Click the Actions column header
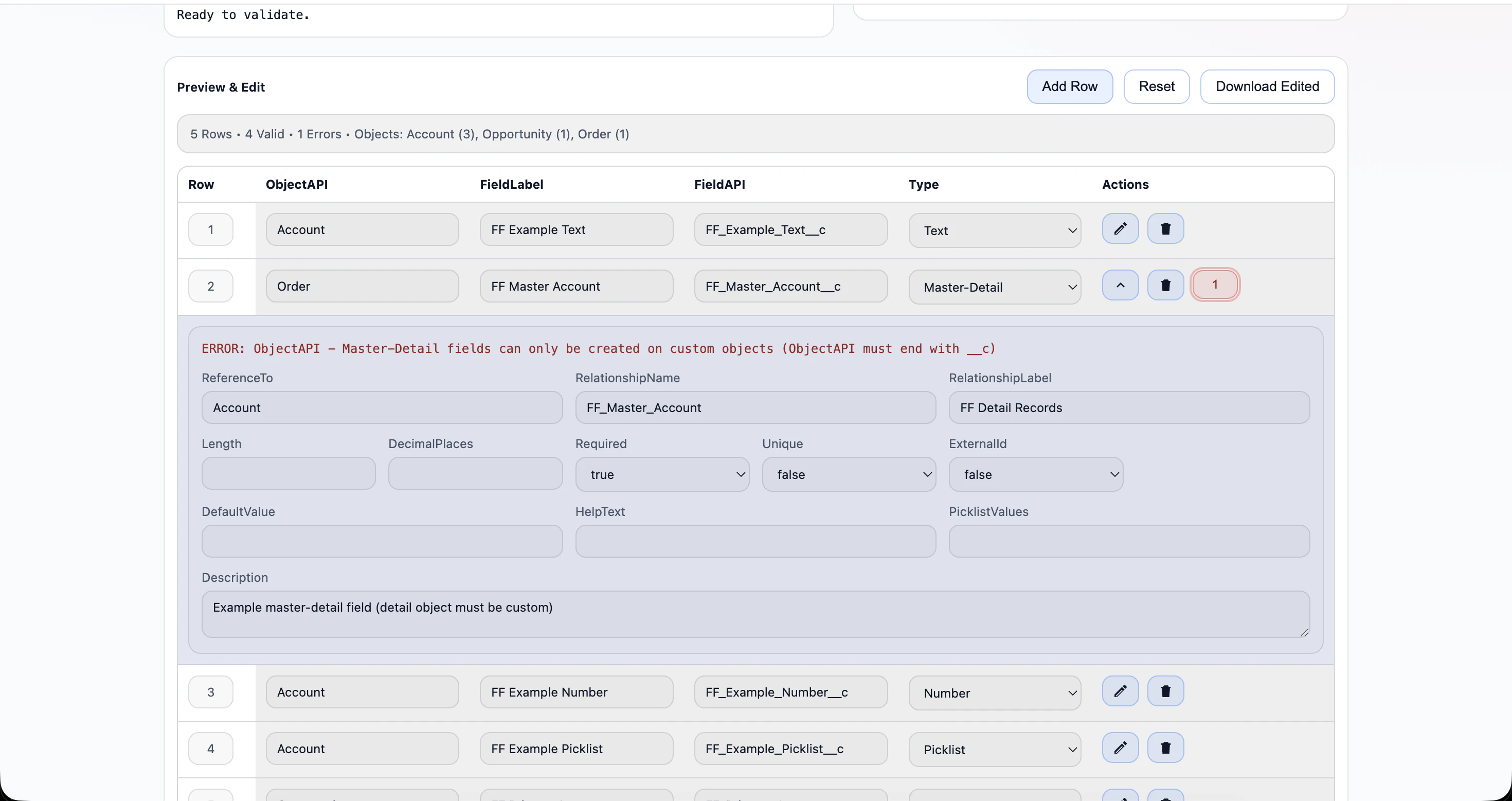1512x801 pixels. pos(1125,184)
